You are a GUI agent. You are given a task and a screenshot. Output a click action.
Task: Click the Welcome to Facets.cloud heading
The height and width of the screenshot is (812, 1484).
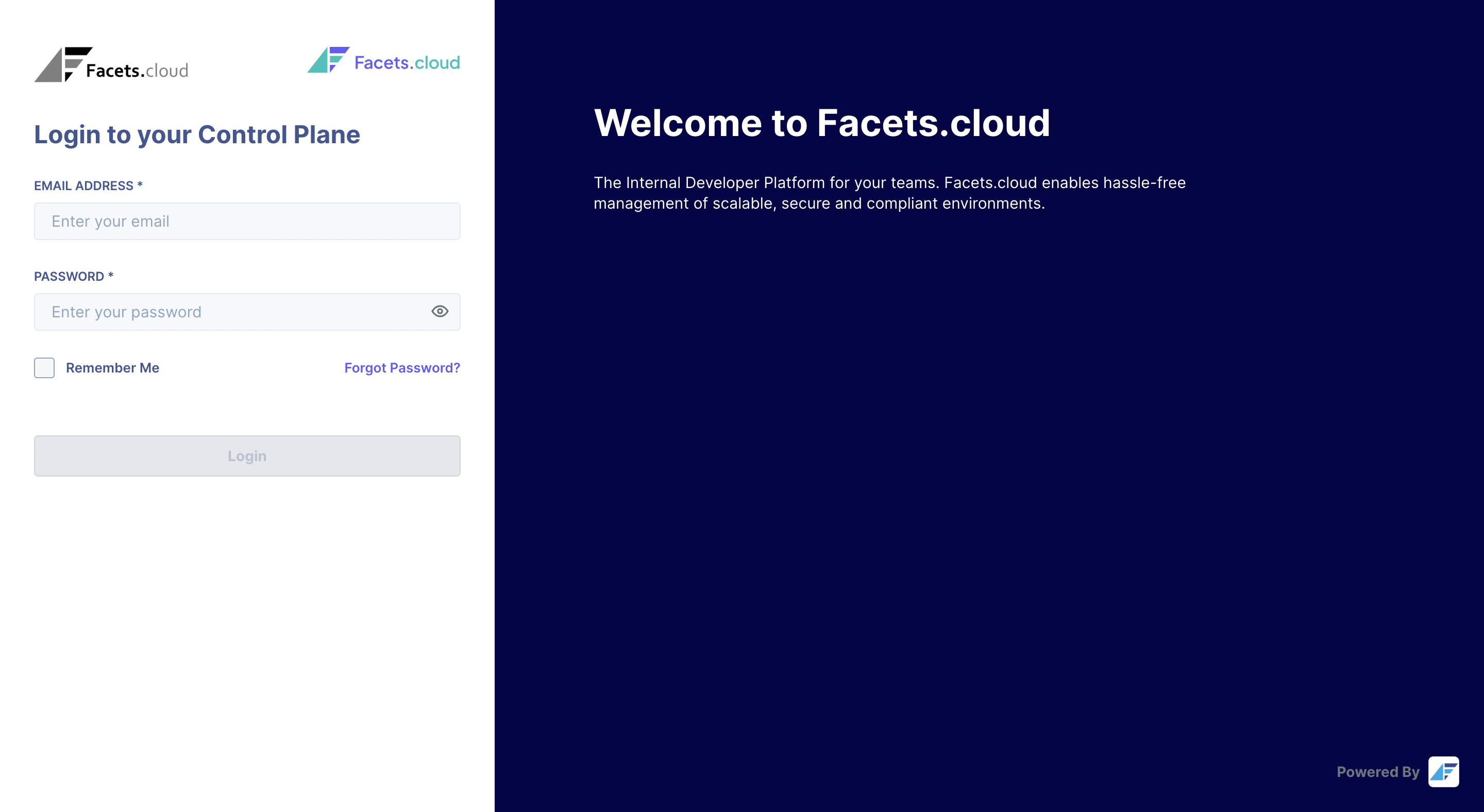pyautogui.click(x=821, y=123)
